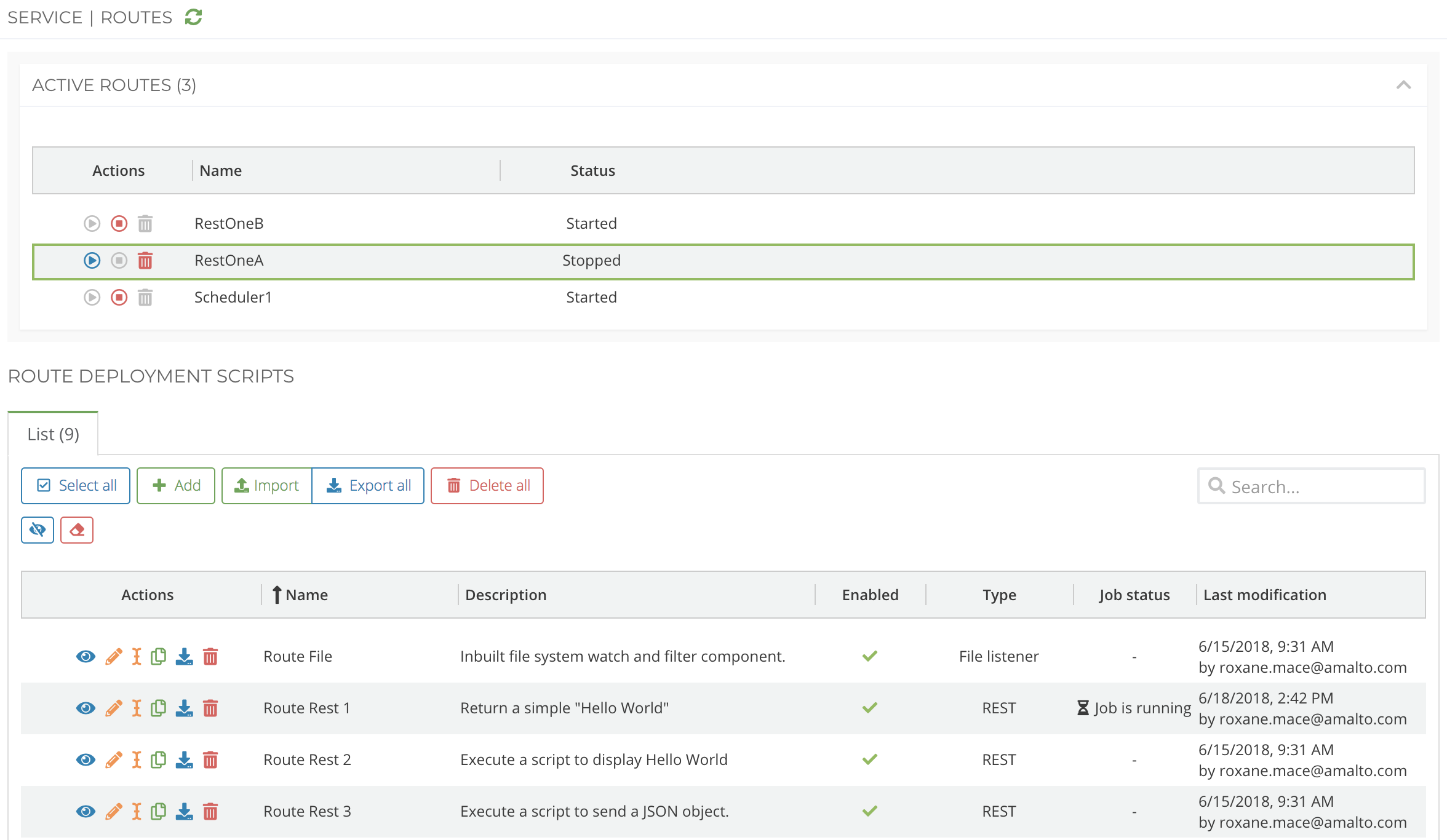1447x840 pixels.
Task: Click the Job is running status
Action: [x=1134, y=708]
